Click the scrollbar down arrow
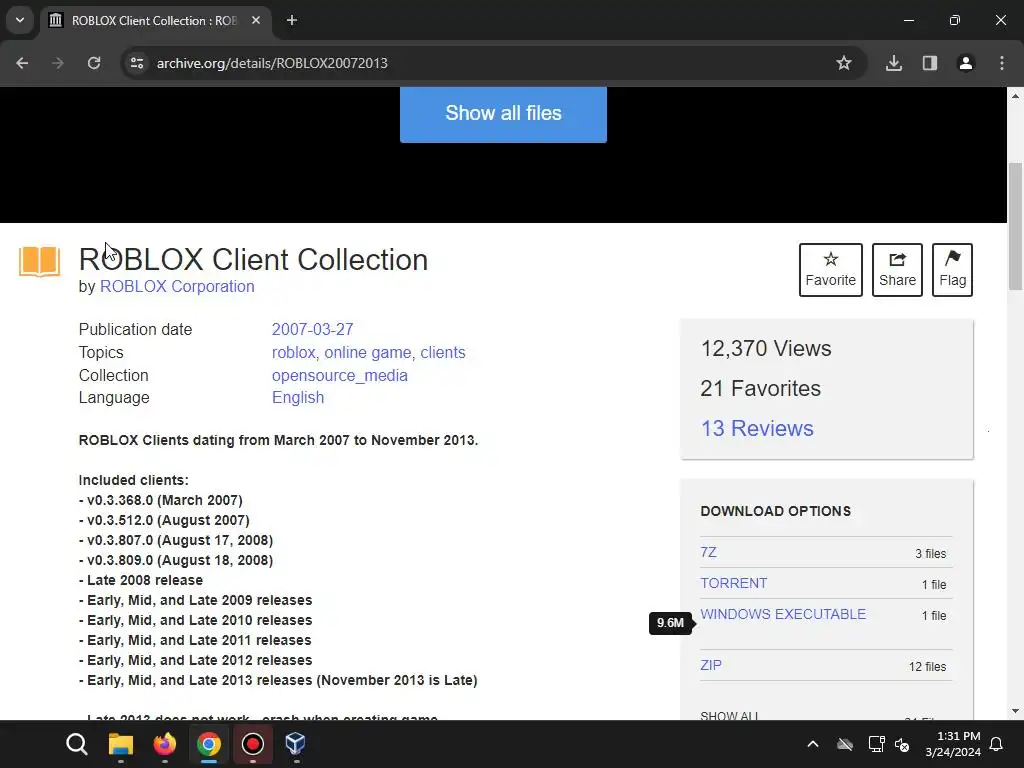Image resolution: width=1024 pixels, height=768 pixels. click(1016, 711)
